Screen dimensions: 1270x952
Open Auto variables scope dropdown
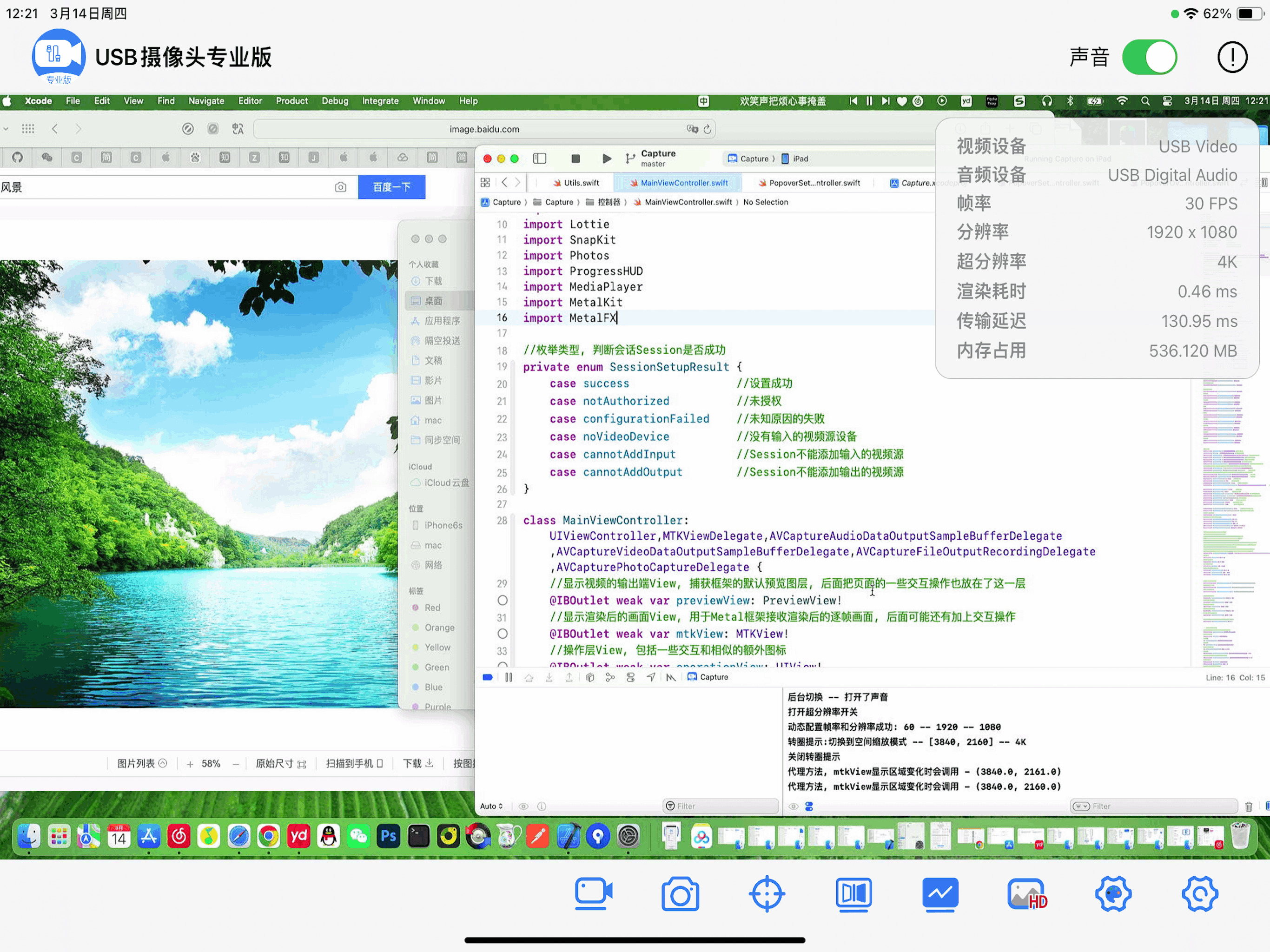(491, 806)
